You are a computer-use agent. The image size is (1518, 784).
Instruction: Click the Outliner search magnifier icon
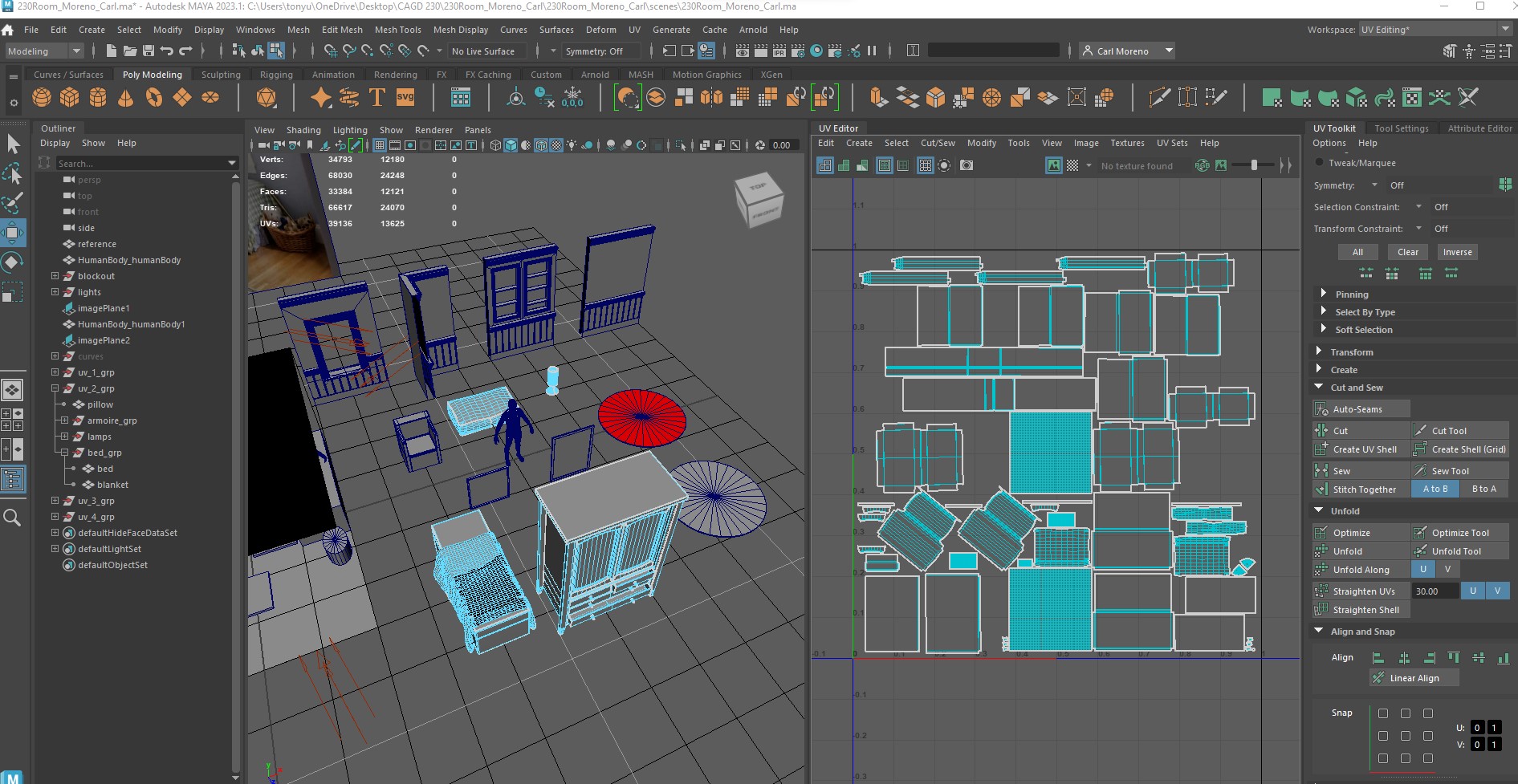12,518
